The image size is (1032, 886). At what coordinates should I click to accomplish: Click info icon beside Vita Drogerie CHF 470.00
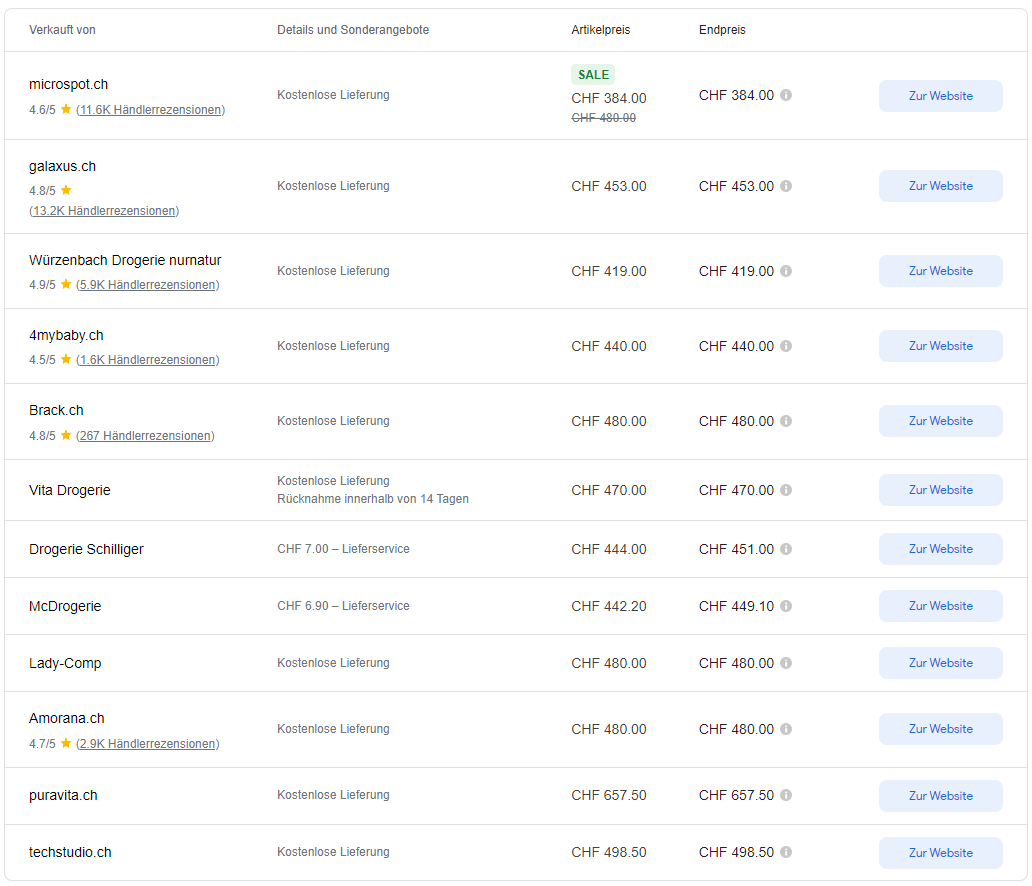tap(786, 490)
